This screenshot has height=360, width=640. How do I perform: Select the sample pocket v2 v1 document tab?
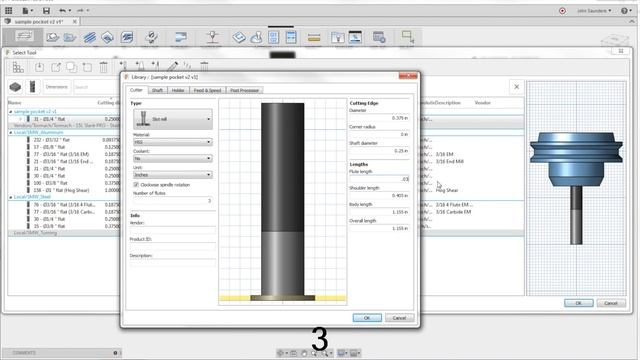(x=40, y=22)
